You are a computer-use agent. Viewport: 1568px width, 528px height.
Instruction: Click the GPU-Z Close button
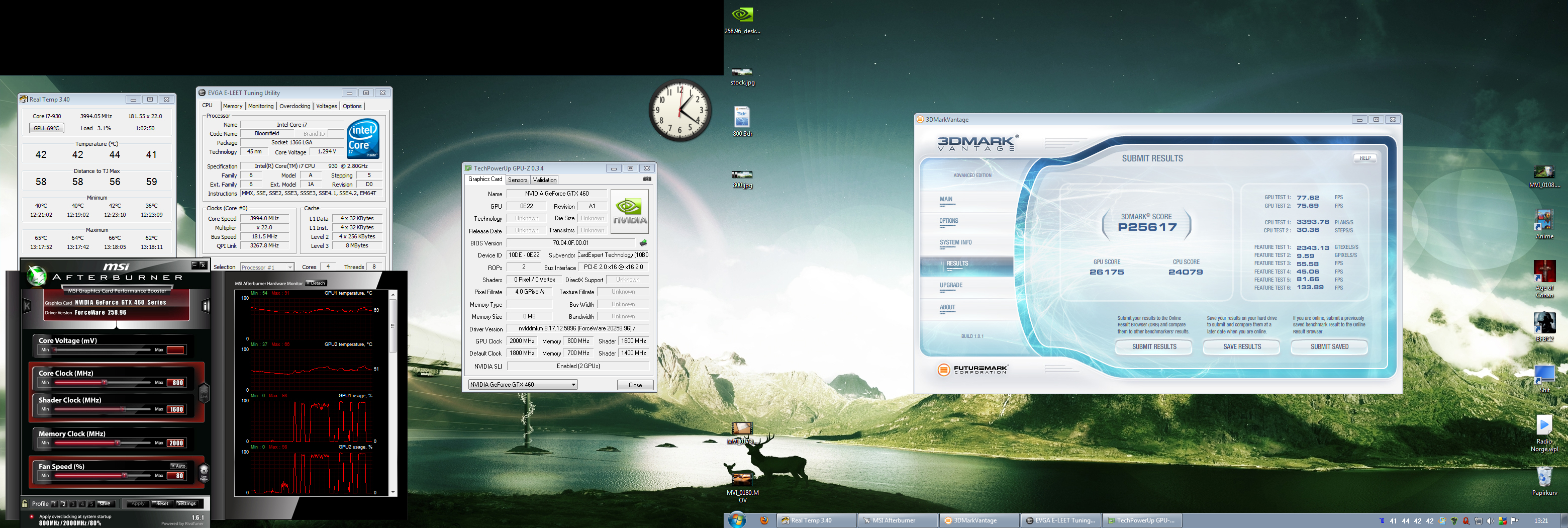(635, 385)
